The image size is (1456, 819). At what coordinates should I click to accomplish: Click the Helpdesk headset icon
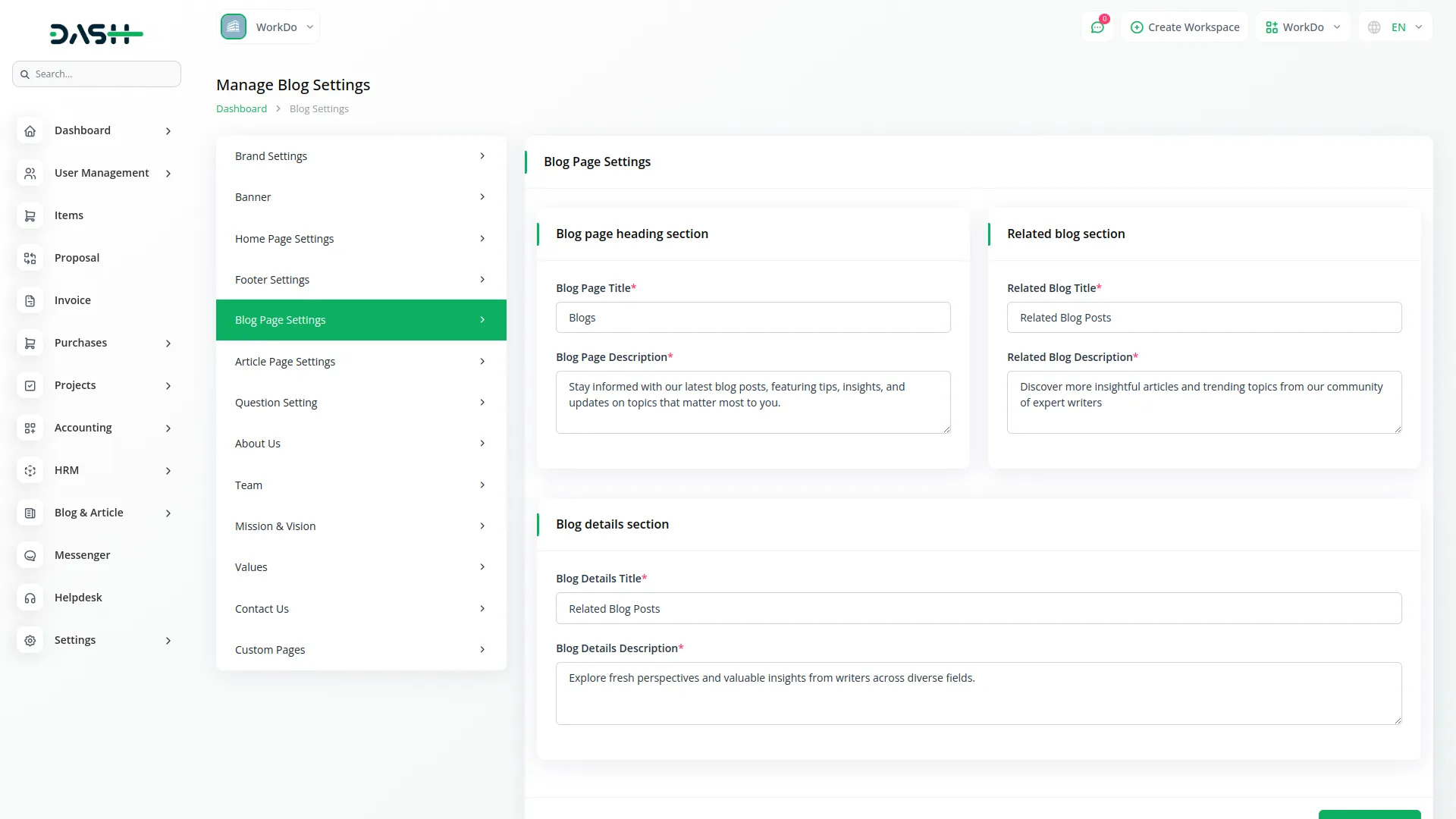pyautogui.click(x=30, y=598)
